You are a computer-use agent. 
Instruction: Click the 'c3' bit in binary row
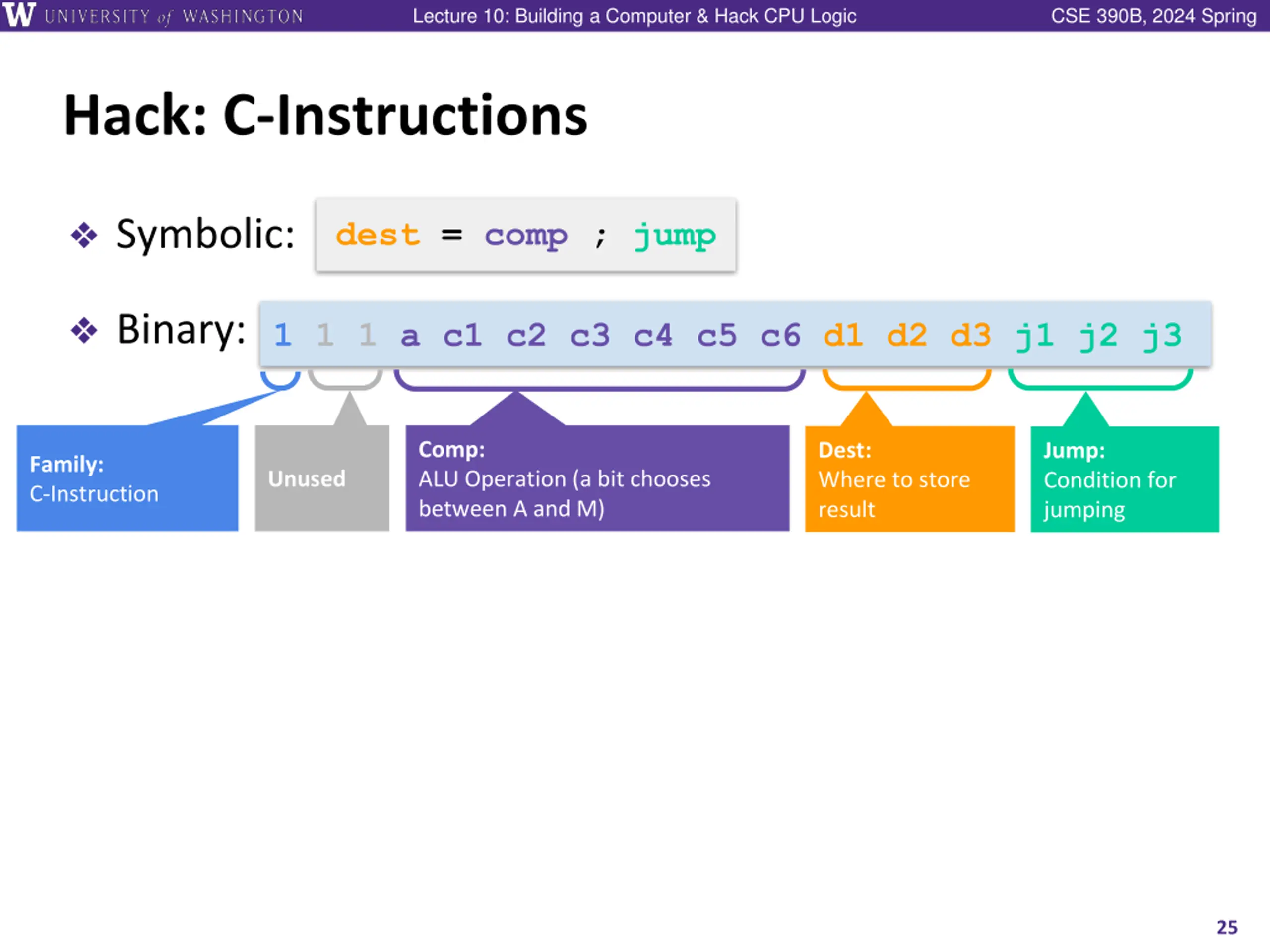[x=590, y=336]
